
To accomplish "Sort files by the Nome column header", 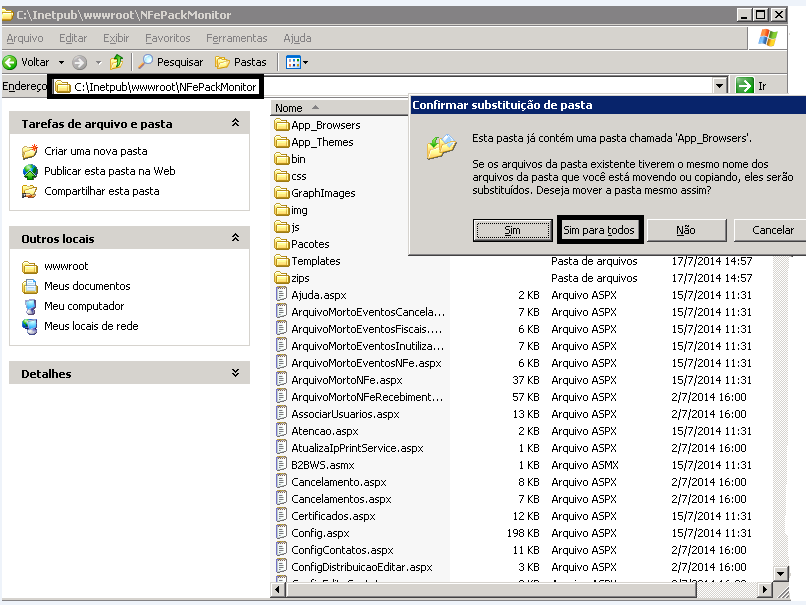I will (x=289, y=108).
